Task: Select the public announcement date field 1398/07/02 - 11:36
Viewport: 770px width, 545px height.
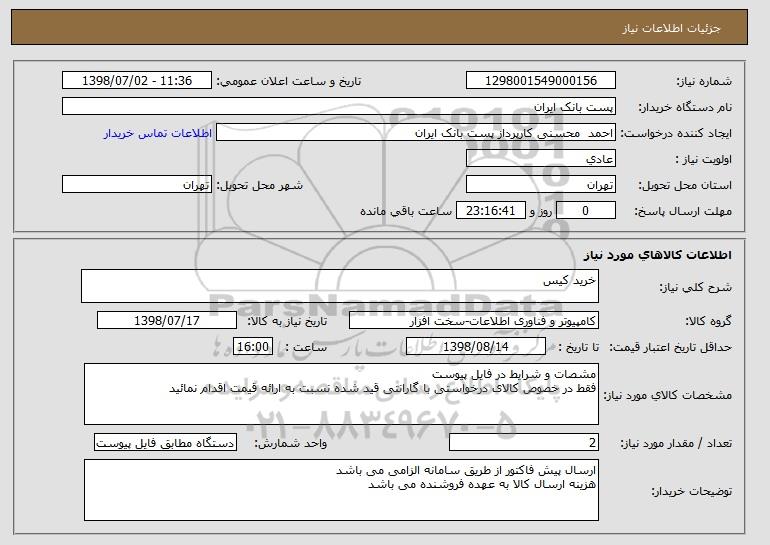Action: coord(137,81)
